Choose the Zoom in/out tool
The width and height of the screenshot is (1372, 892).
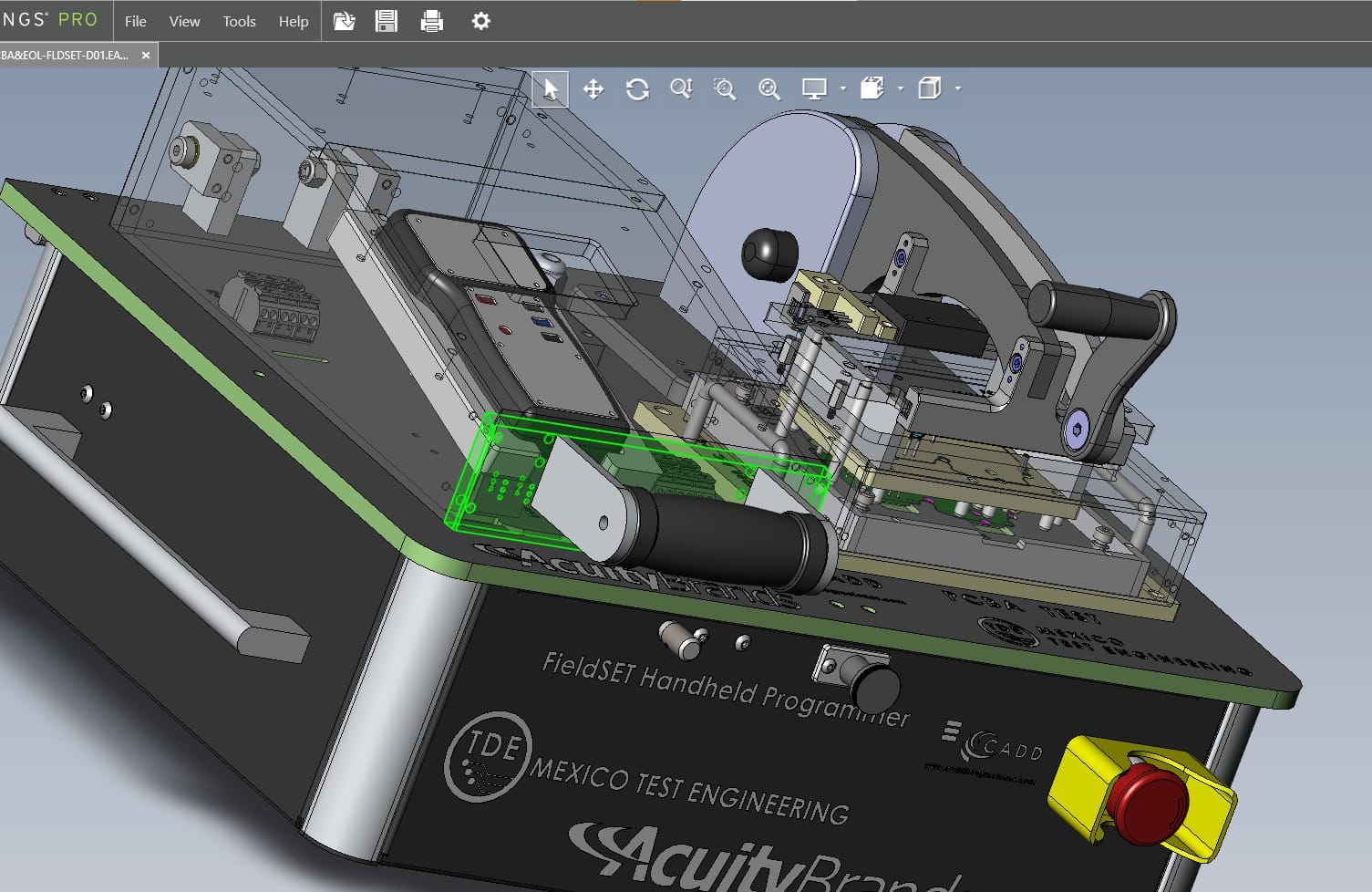click(681, 88)
